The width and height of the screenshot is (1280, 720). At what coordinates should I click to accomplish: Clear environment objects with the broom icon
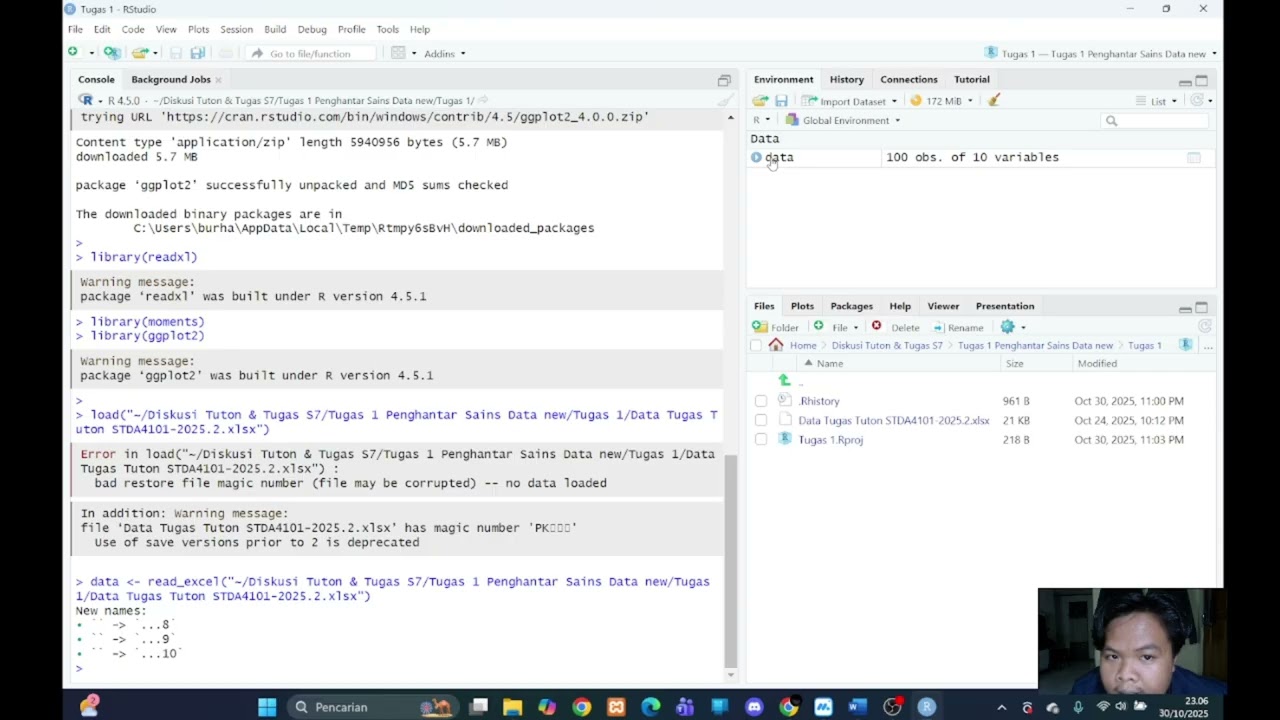point(994,101)
